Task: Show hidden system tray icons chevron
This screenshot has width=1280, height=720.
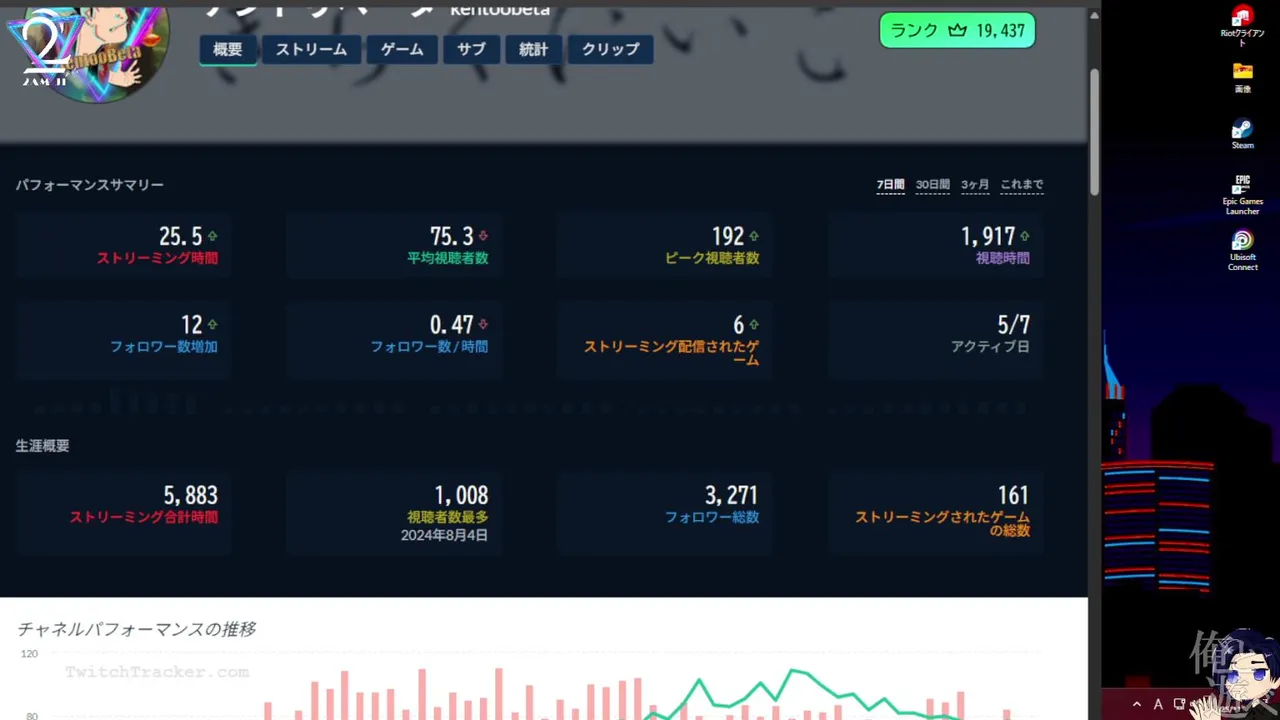Action: tap(1137, 705)
